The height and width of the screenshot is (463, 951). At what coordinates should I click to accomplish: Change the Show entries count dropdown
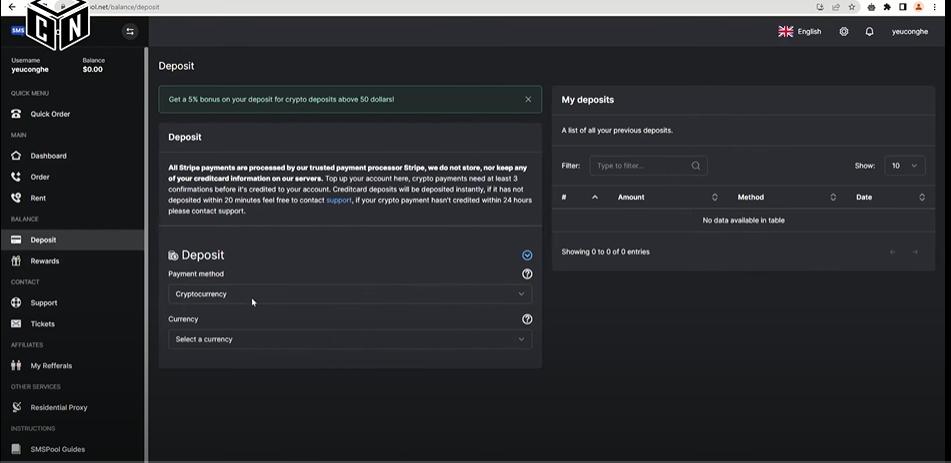[904, 166]
